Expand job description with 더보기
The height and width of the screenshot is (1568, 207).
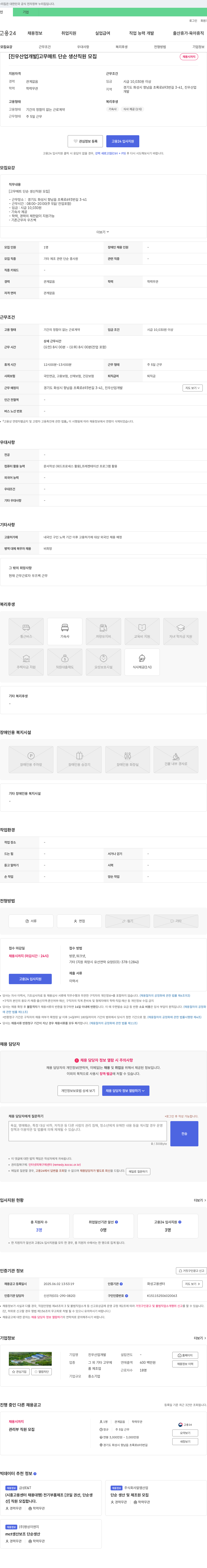tap(103, 232)
